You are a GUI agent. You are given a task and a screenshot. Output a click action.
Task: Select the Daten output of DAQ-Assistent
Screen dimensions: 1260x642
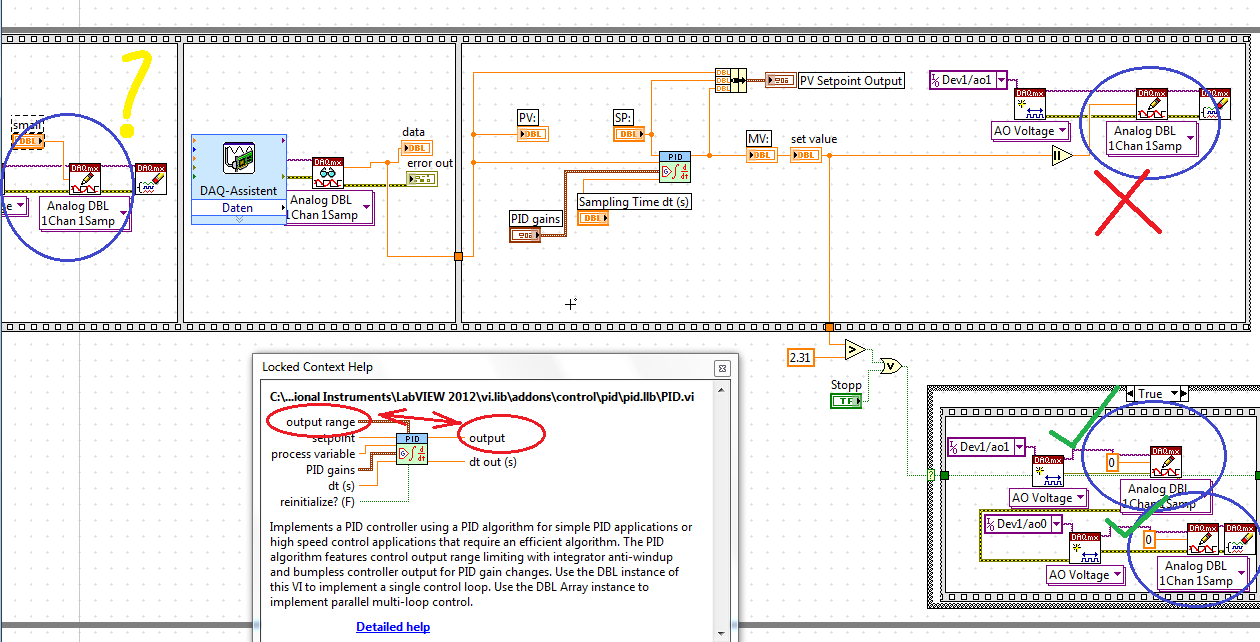point(238,208)
